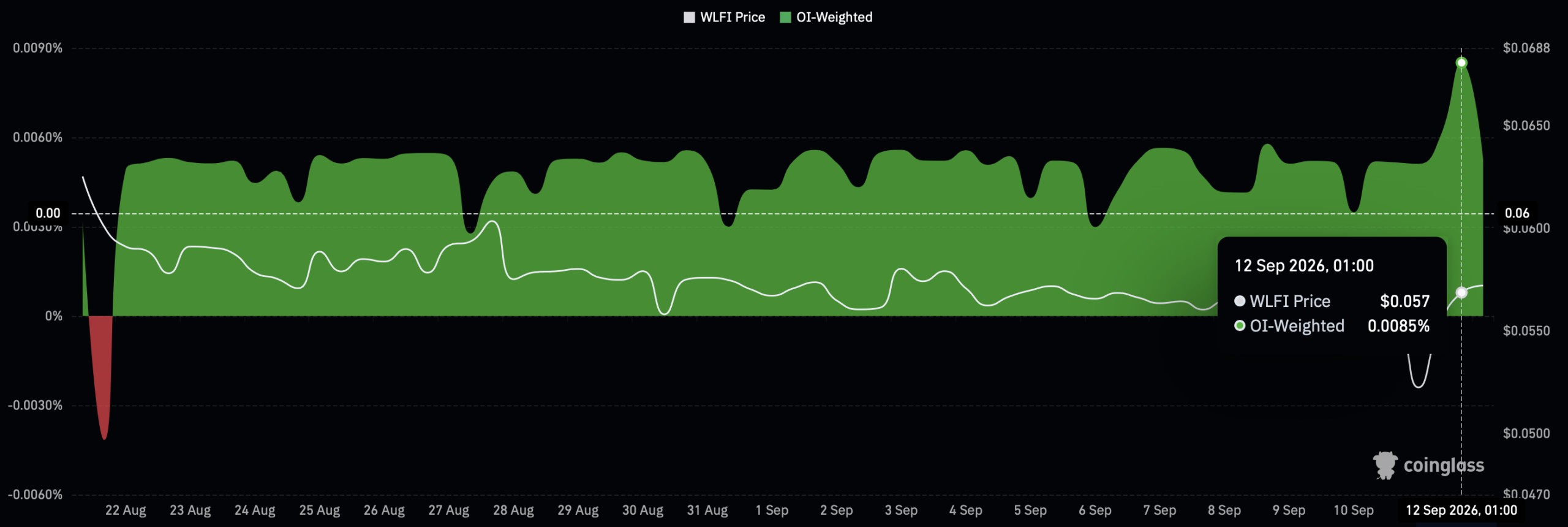Click the 8 Sep x-axis label
The image size is (1568, 527).
pyautogui.click(x=1224, y=510)
